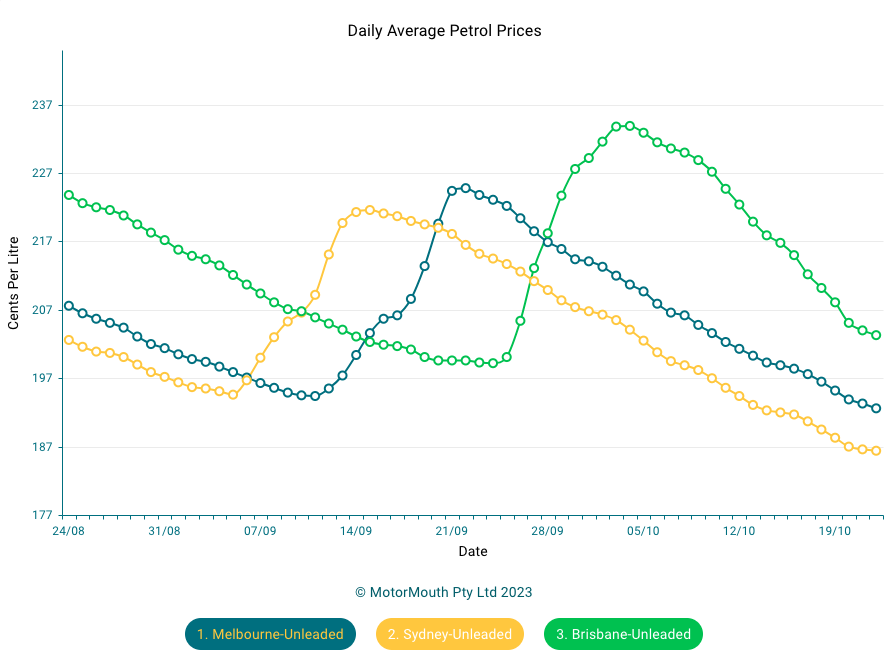Toggle the Melbourne-Unleaded legend series
This screenshot has width=888, height=661.
point(270,634)
